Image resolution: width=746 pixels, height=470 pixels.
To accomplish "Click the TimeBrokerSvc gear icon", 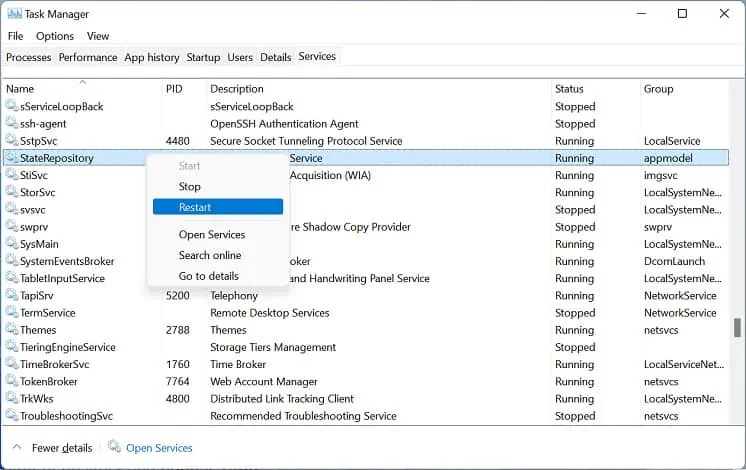I will point(12,363).
